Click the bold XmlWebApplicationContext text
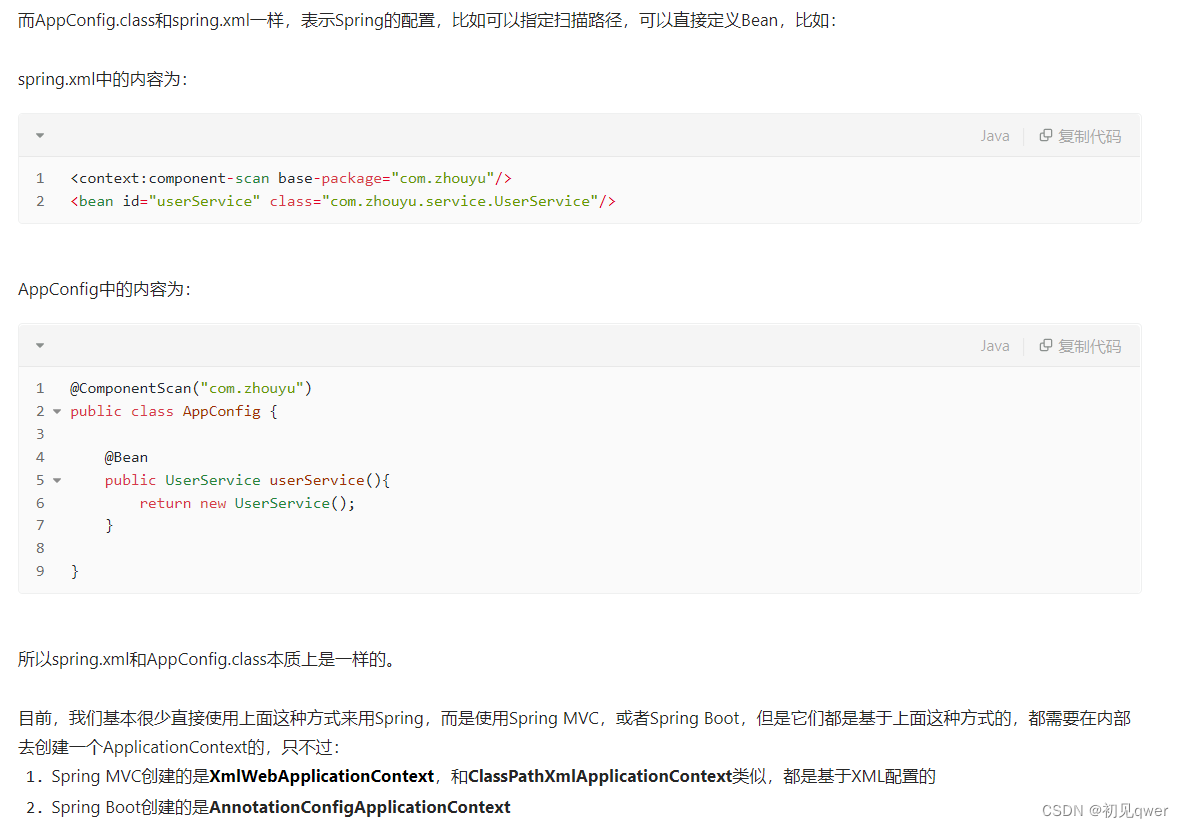Viewport: 1184px width, 828px height. pos(322,776)
